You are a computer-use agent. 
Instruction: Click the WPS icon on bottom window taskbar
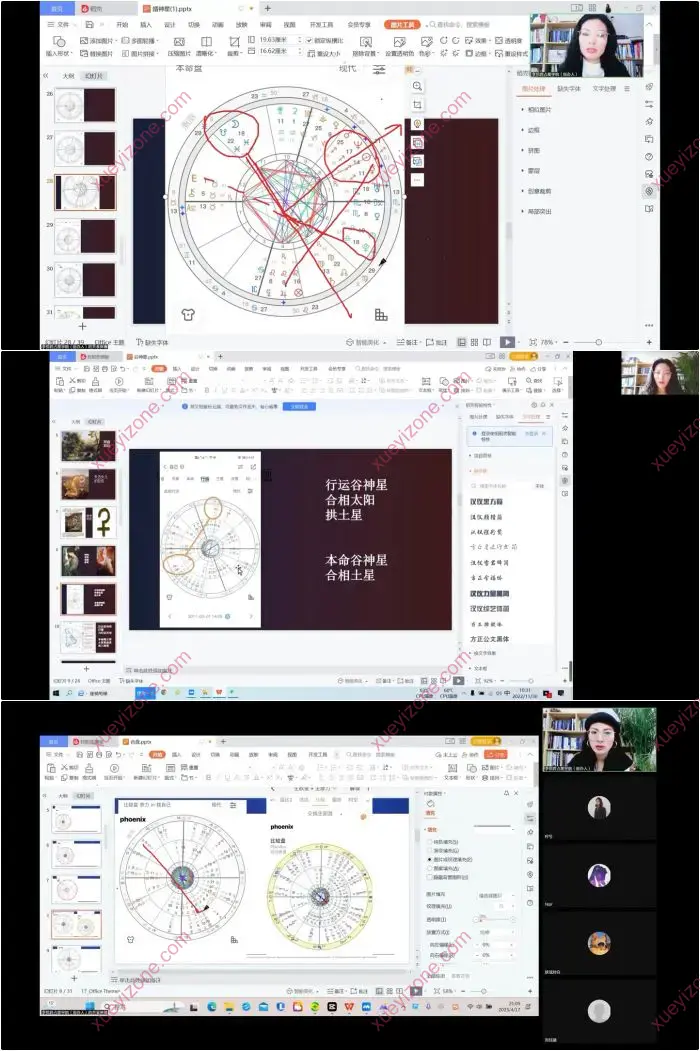click(349, 1007)
